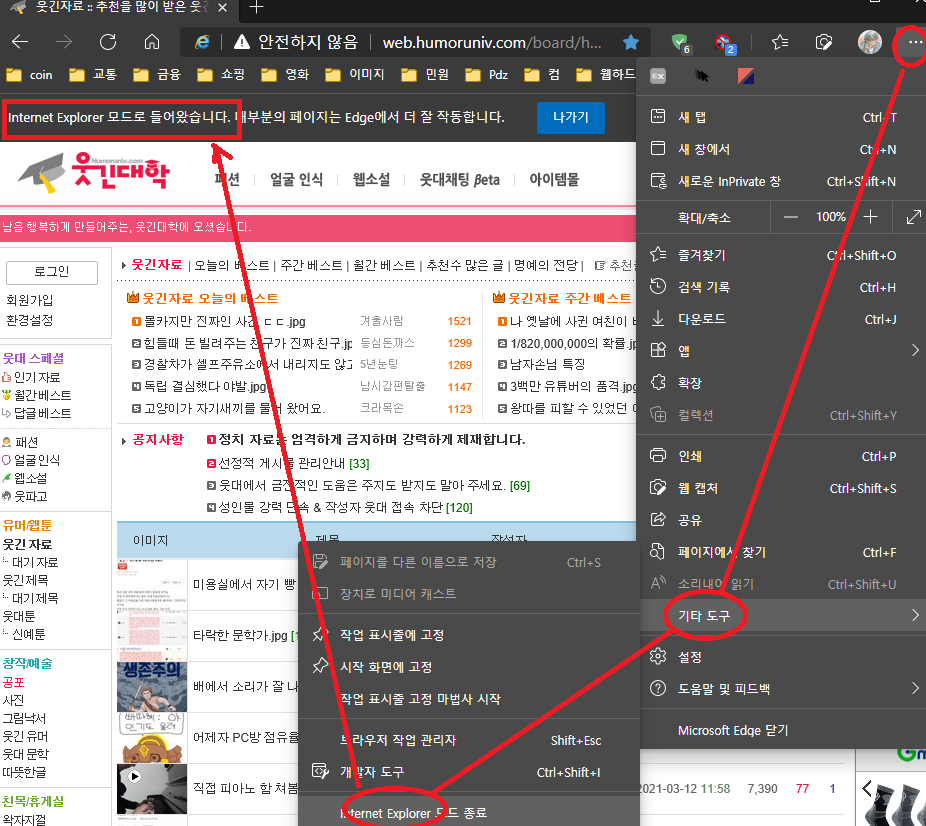This screenshot has height=826, width=926.
Task: Expand 기타 도구 submenu
Action: [x=782, y=615]
